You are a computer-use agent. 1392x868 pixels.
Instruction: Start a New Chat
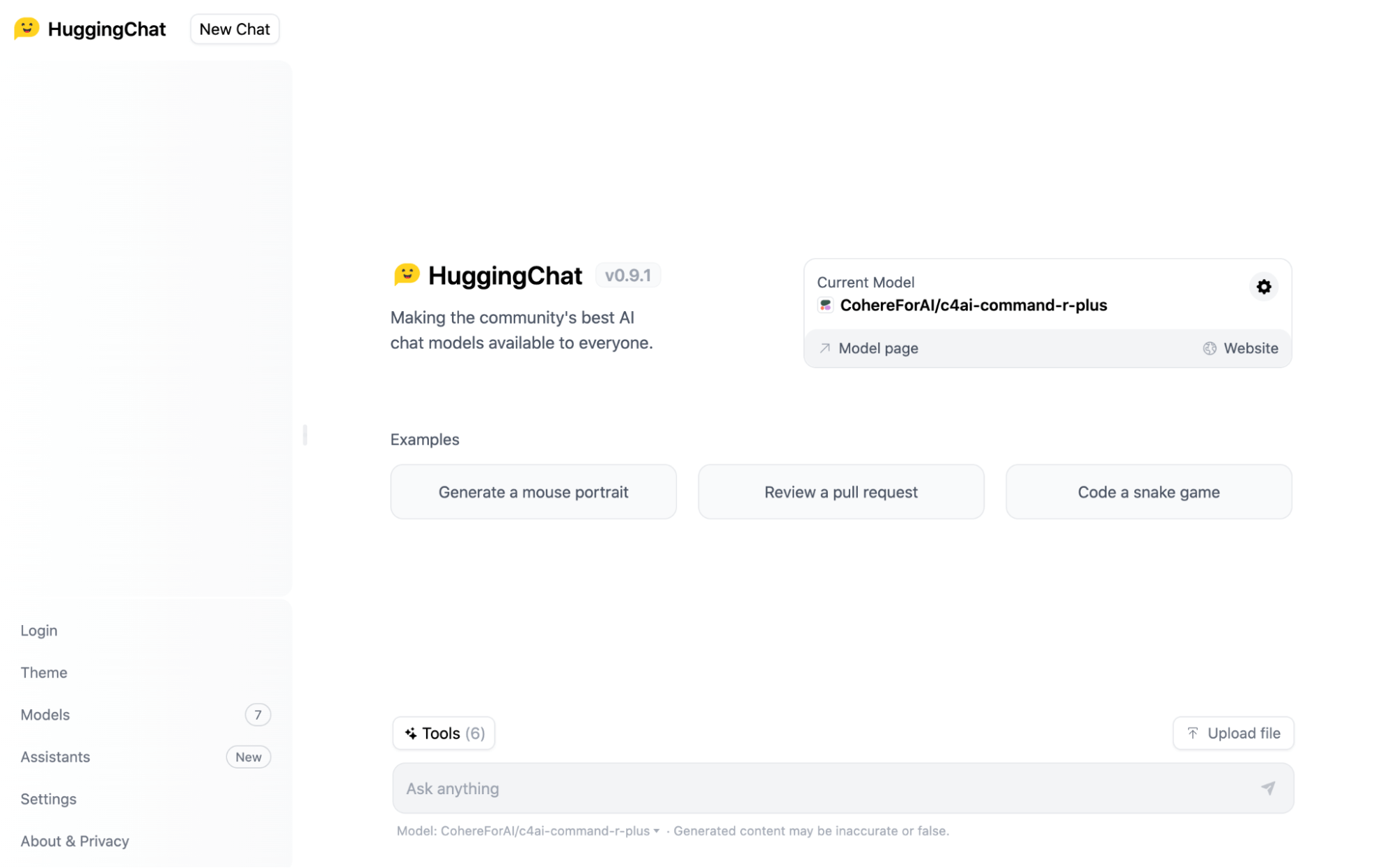tap(234, 29)
